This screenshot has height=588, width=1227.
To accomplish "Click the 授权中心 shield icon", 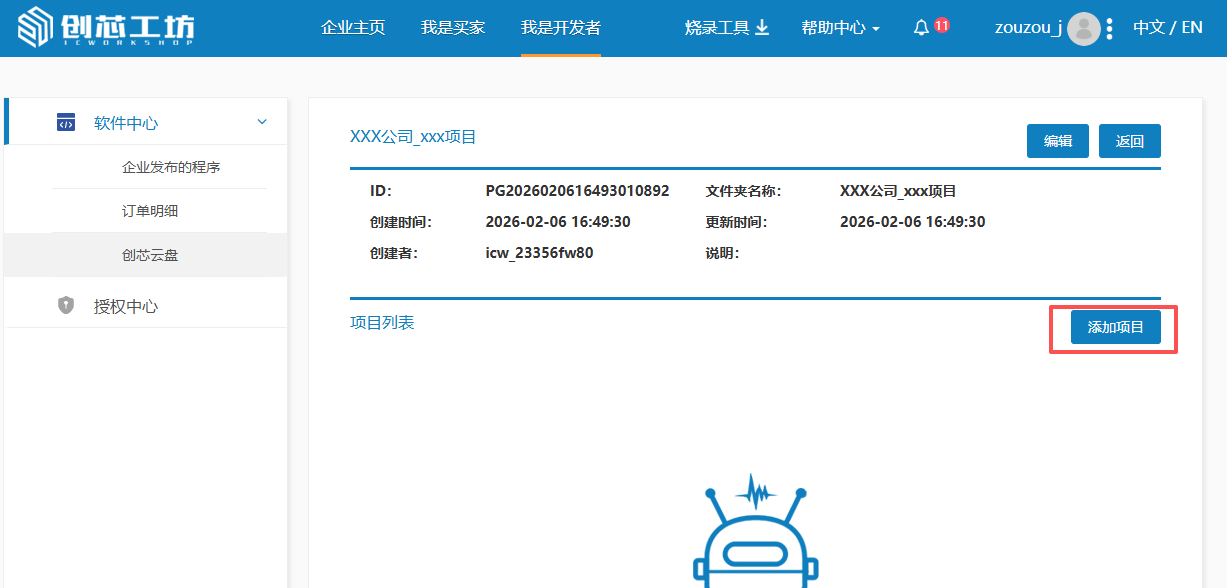I will pyautogui.click(x=66, y=306).
